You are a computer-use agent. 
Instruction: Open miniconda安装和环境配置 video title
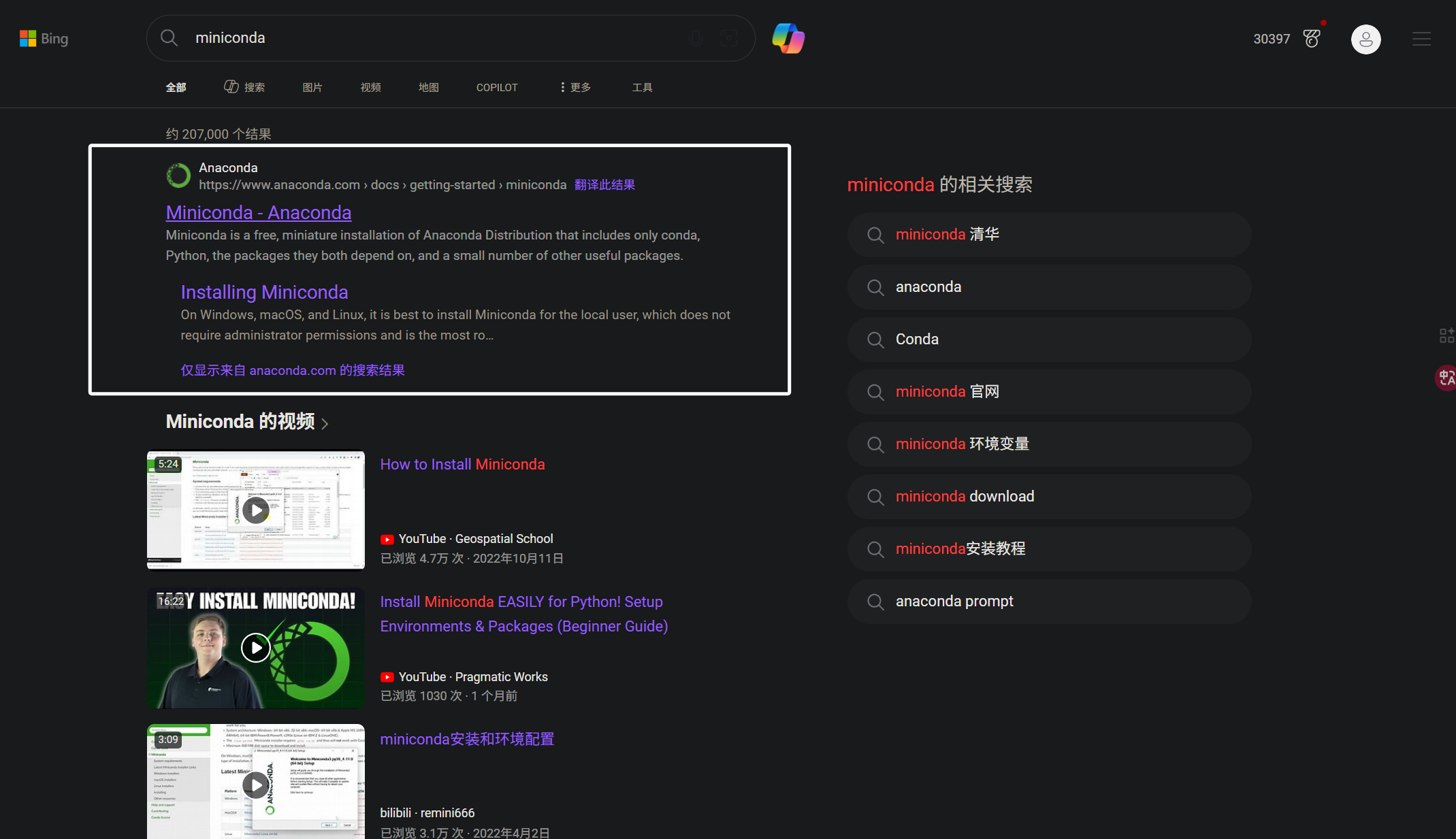pos(467,740)
